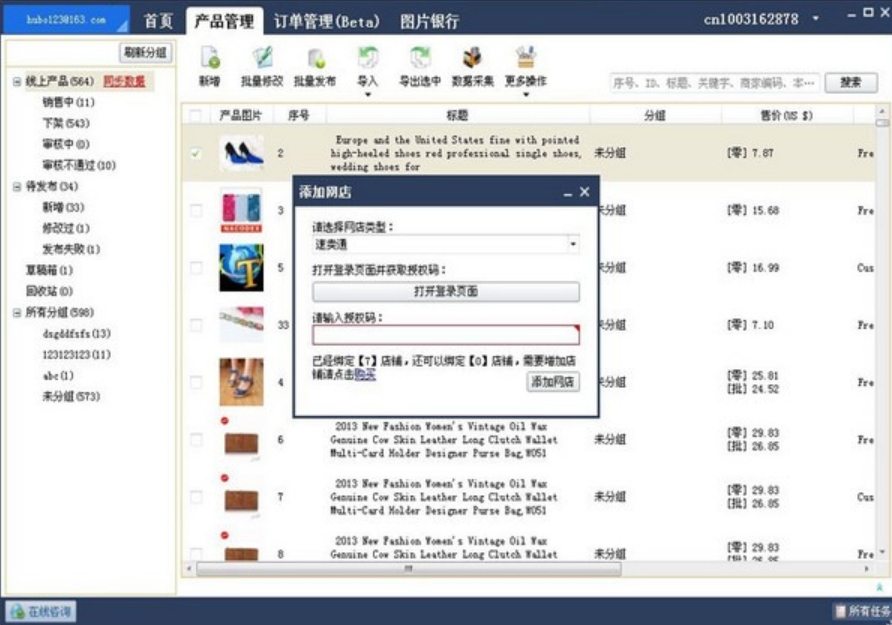Click the vertical scrollbar down arrow
This screenshot has height=625, width=892.
click(882, 552)
